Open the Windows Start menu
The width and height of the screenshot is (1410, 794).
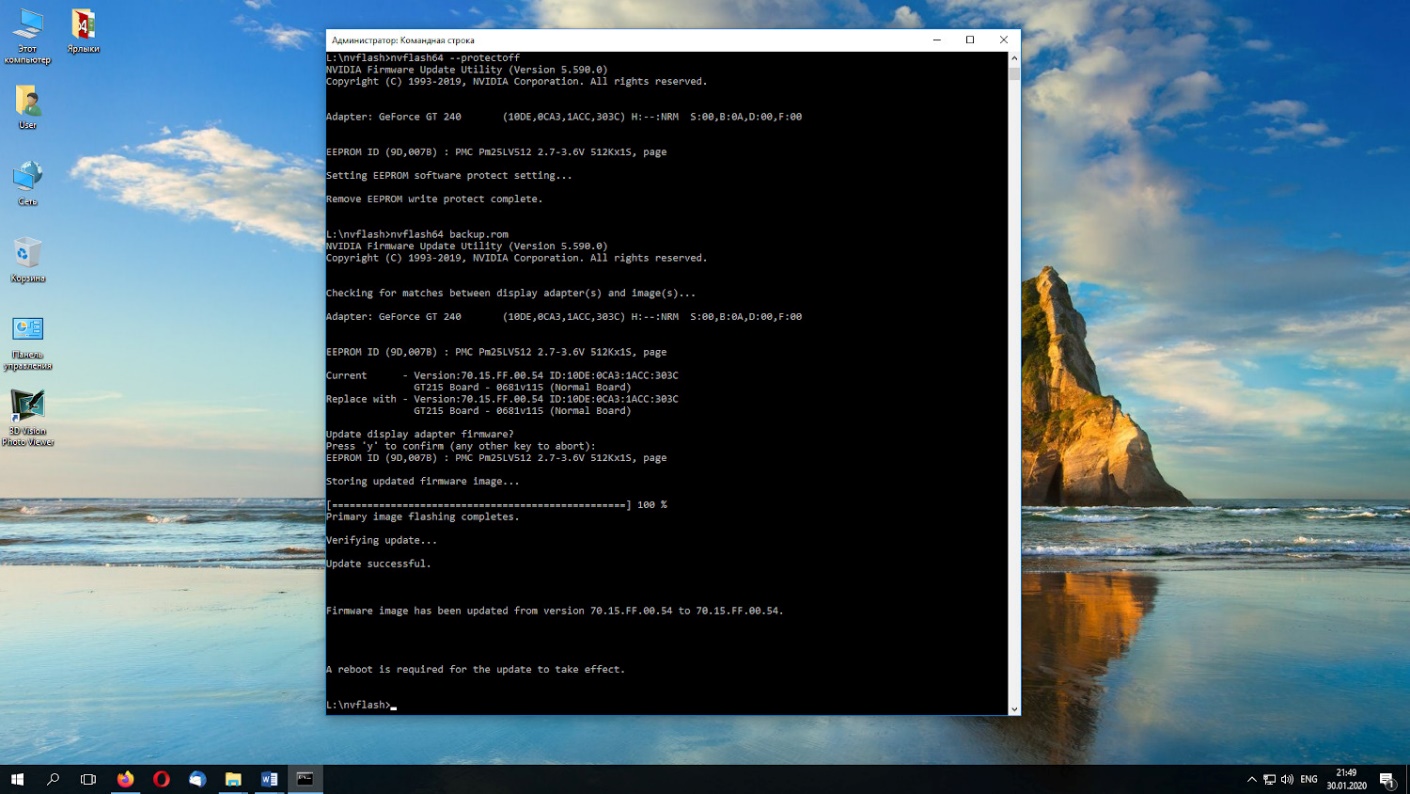(17, 779)
